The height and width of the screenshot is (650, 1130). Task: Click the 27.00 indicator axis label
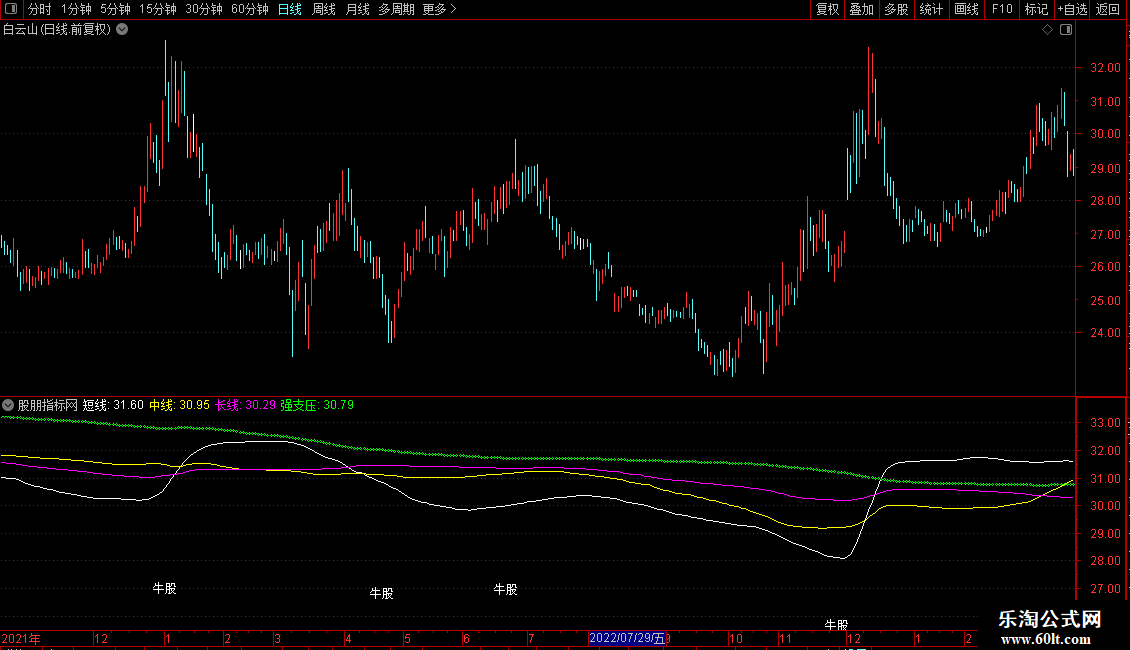click(x=1105, y=589)
